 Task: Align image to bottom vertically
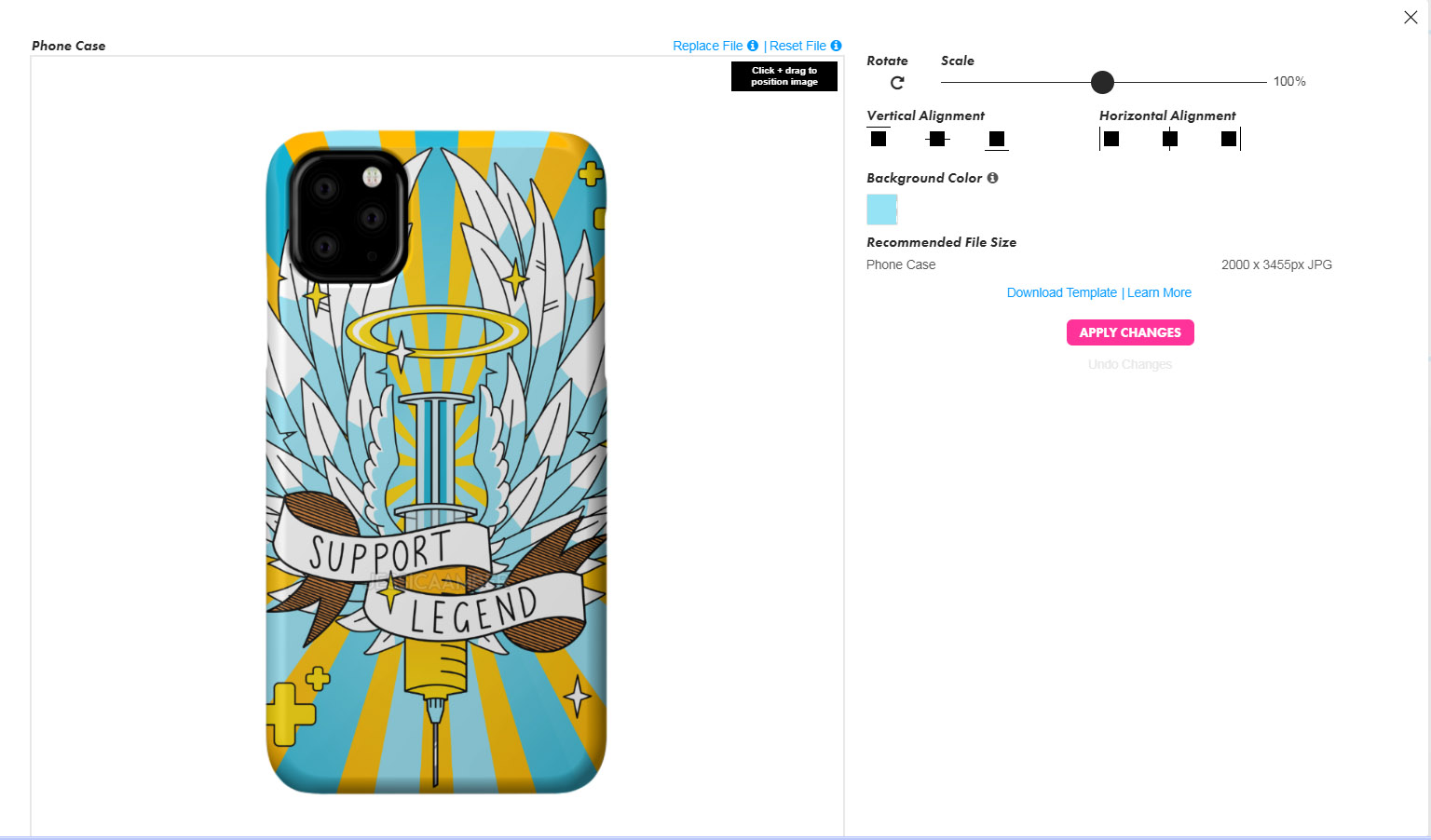pyautogui.click(x=996, y=140)
